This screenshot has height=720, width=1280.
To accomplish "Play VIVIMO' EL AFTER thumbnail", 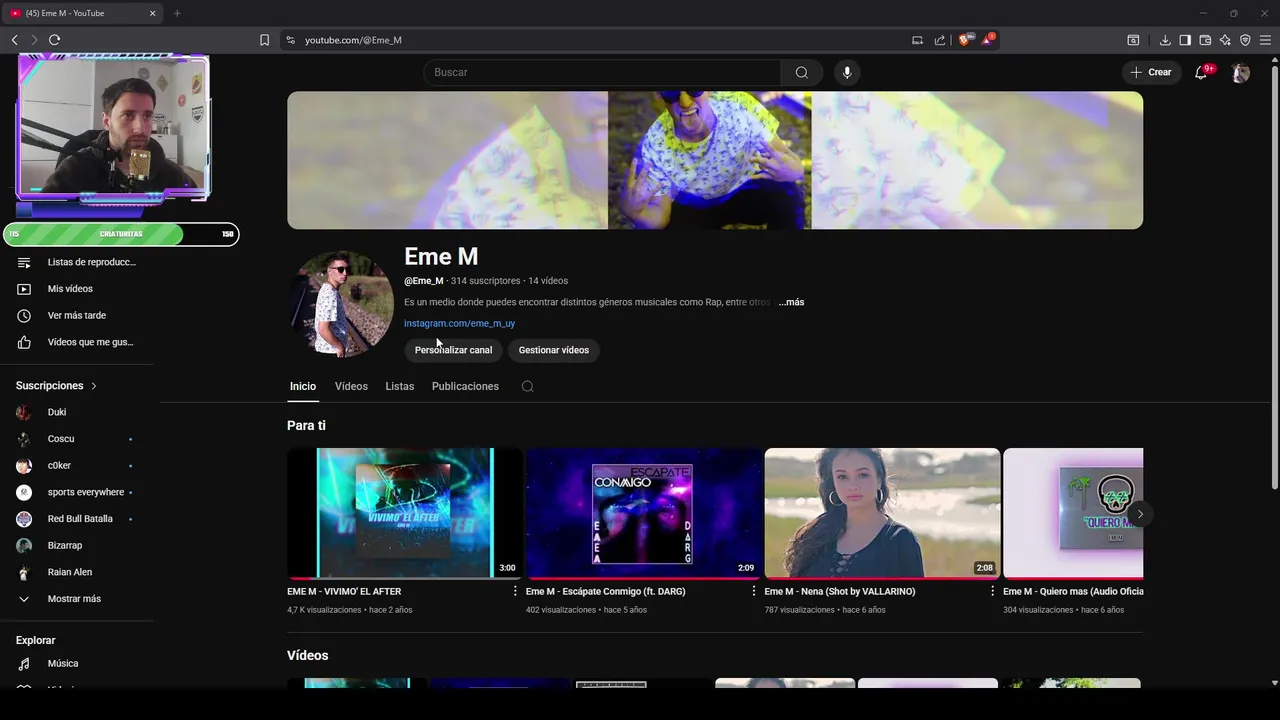I will coord(404,513).
